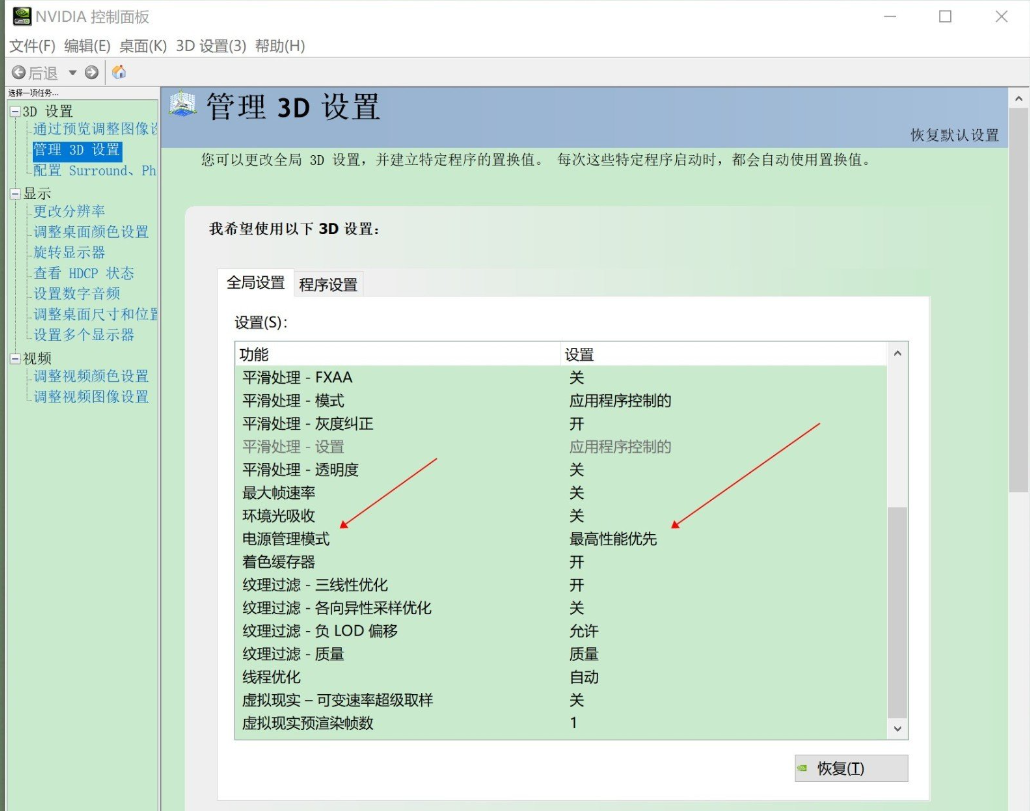Open 旋转显示器 in the sidebar
This screenshot has height=811, width=1030.
pyautogui.click(x=69, y=253)
